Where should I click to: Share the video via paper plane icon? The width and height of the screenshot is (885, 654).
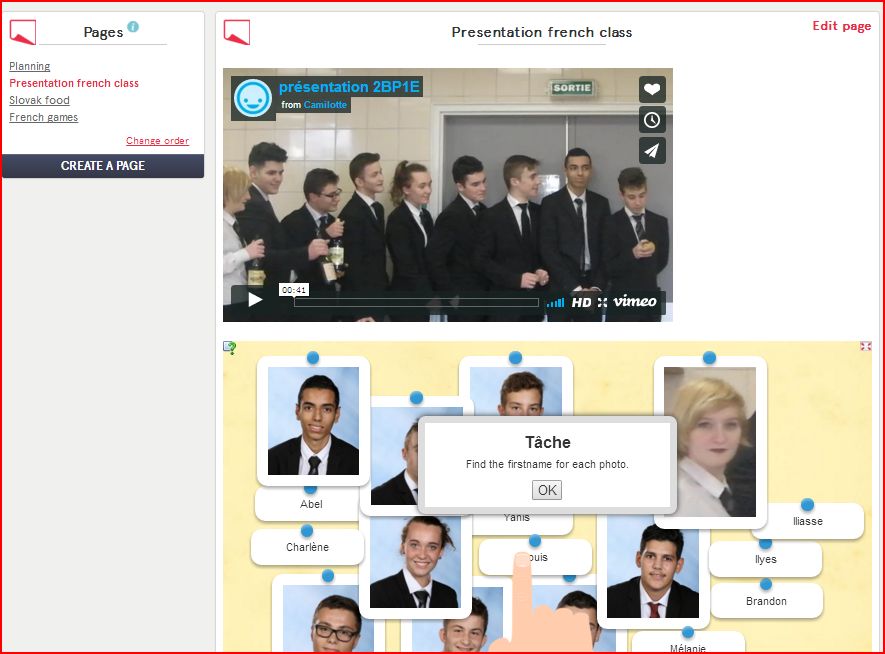click(652, 150)
